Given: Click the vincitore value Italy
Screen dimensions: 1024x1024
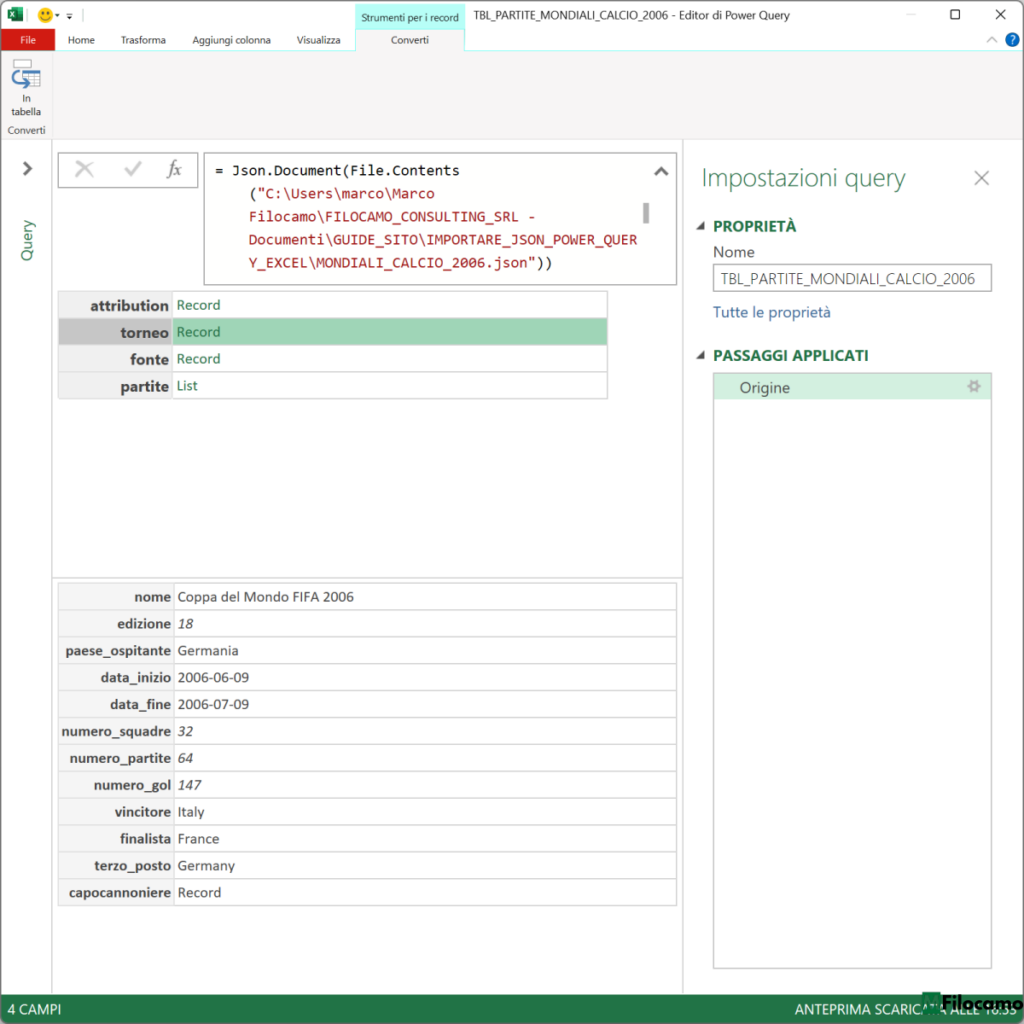Looking at the screenshot, I should [x=191, y=812].
